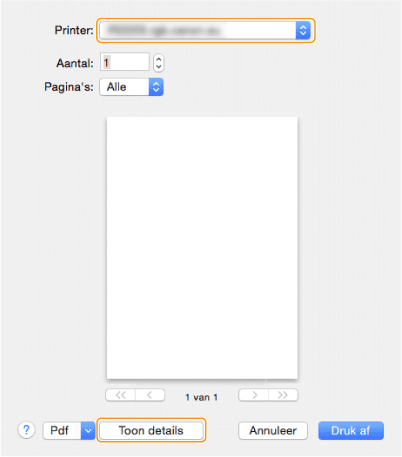Click the blue arrows of Printer popup
The width and height of the screenshot is (402, 457).
pos(303,30)
